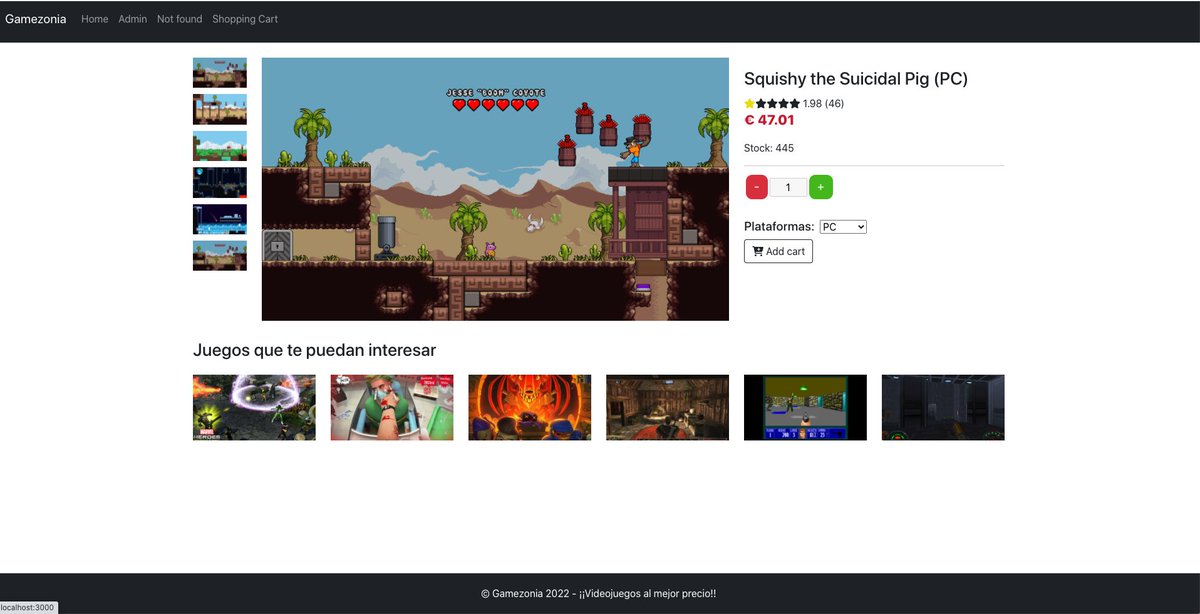Open the Admin nav link
This screenshot has width=1200, height=614.
(132, 19)
